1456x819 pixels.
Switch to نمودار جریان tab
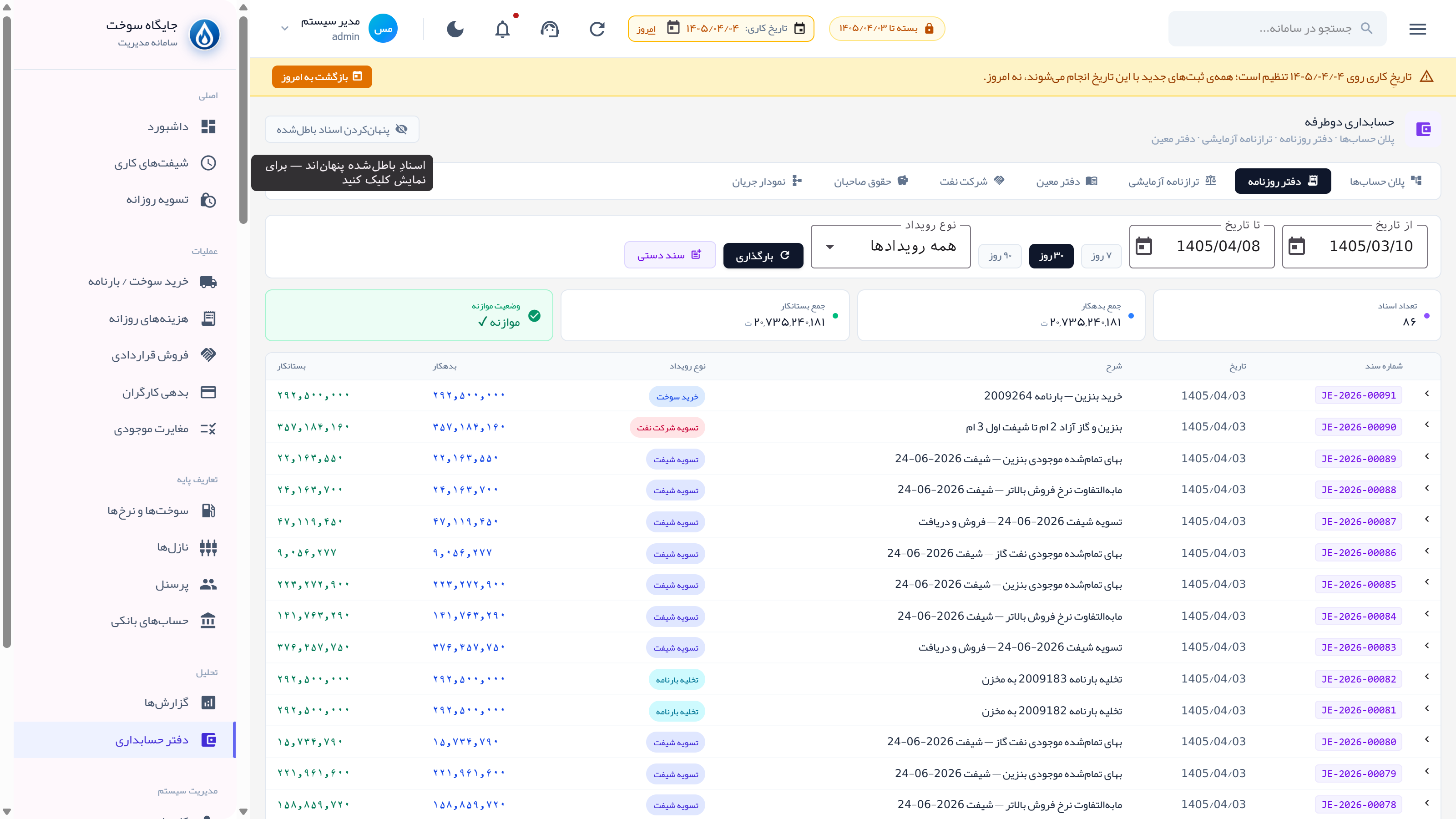tap(767, 181)
